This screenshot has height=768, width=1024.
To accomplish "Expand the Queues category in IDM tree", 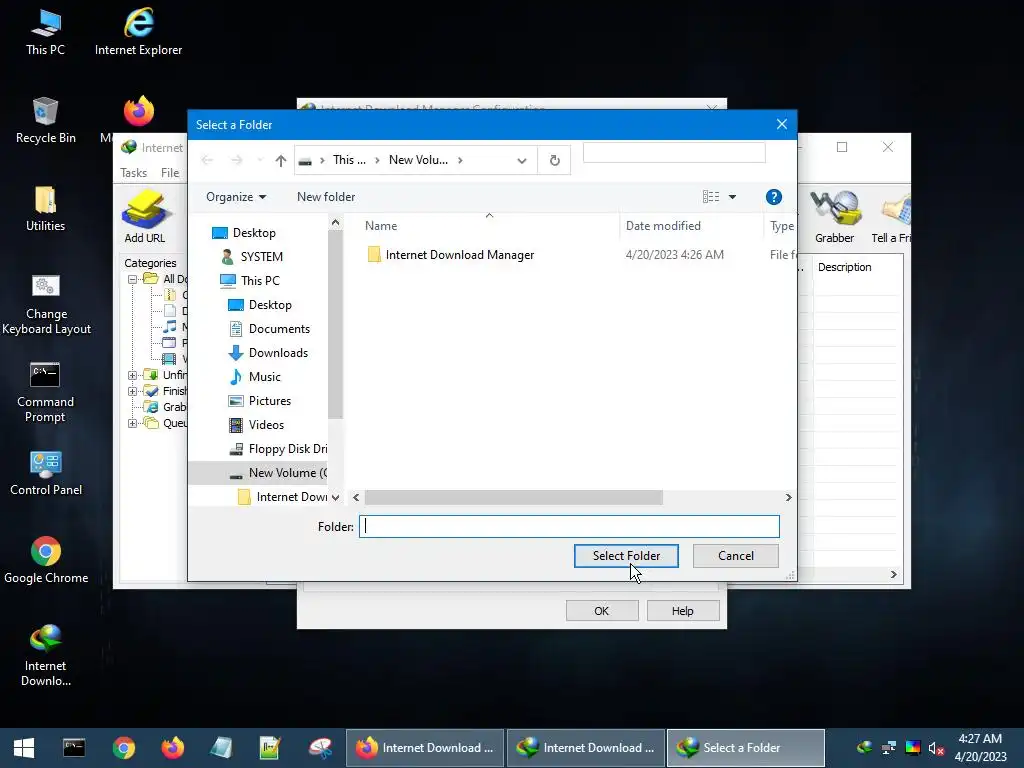I will coord(133,424).
